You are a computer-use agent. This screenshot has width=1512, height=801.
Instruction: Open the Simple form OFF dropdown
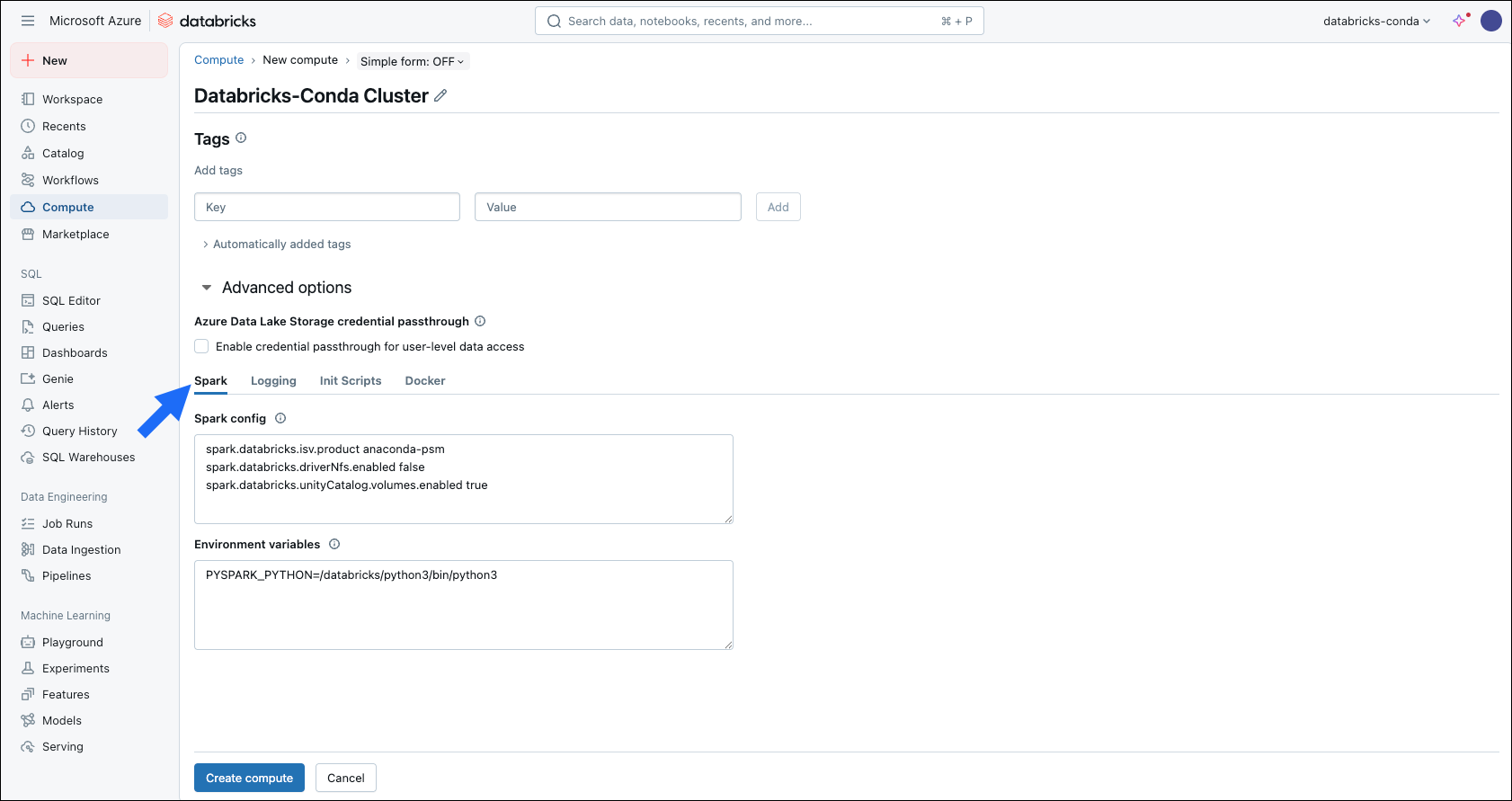click(413, 61)
